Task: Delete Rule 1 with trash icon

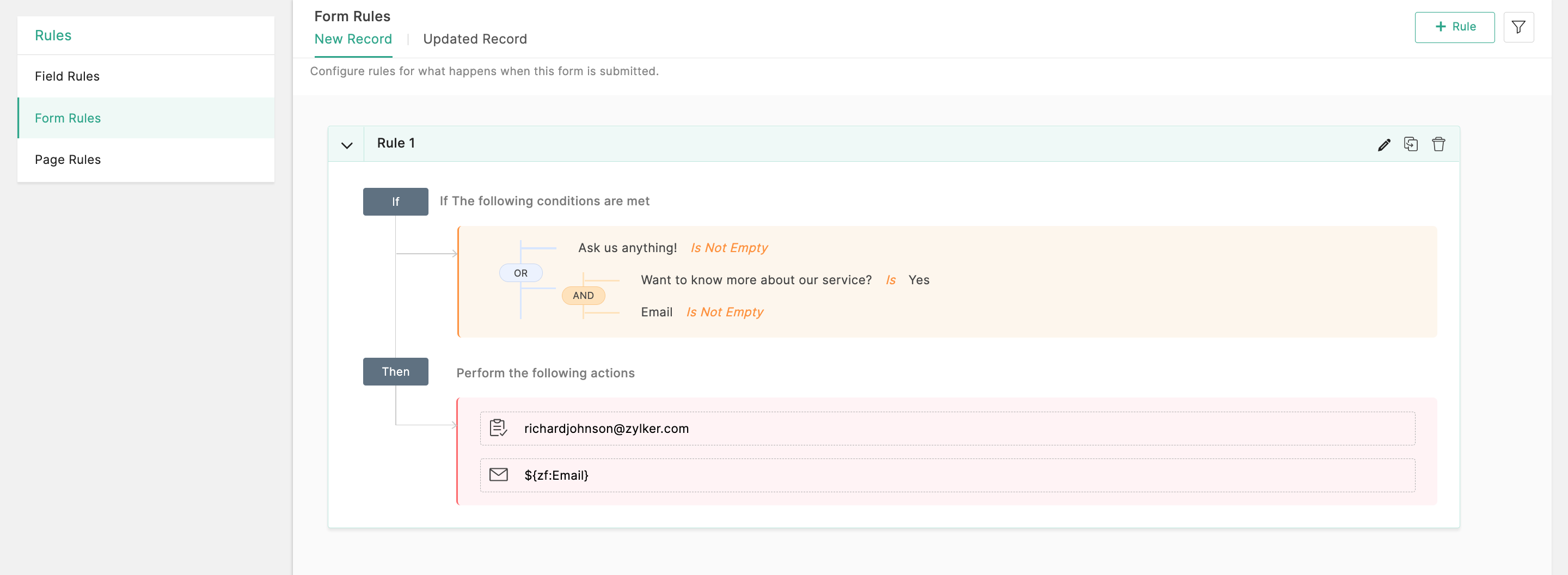Action: point(1438,144)
